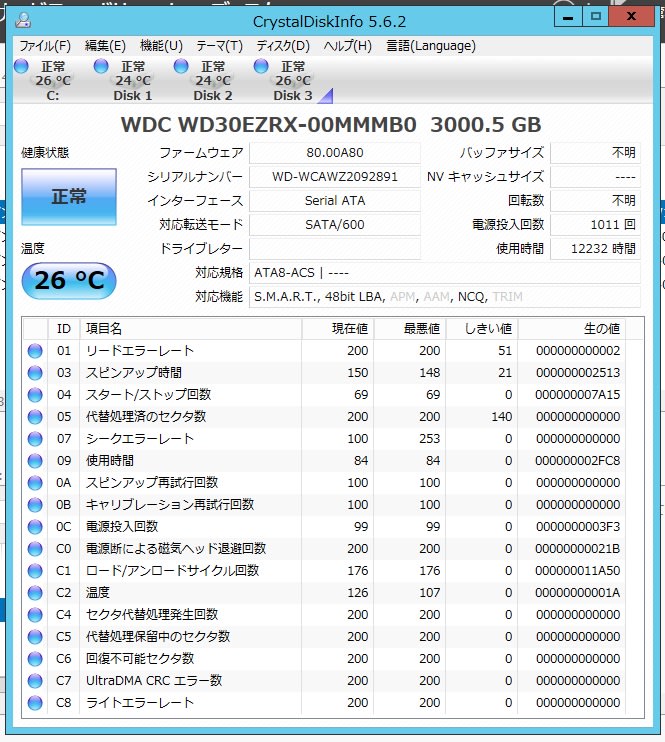Click the しきい値 column header
Viewport: 665px width, 742px height.
tap(482, 329)
